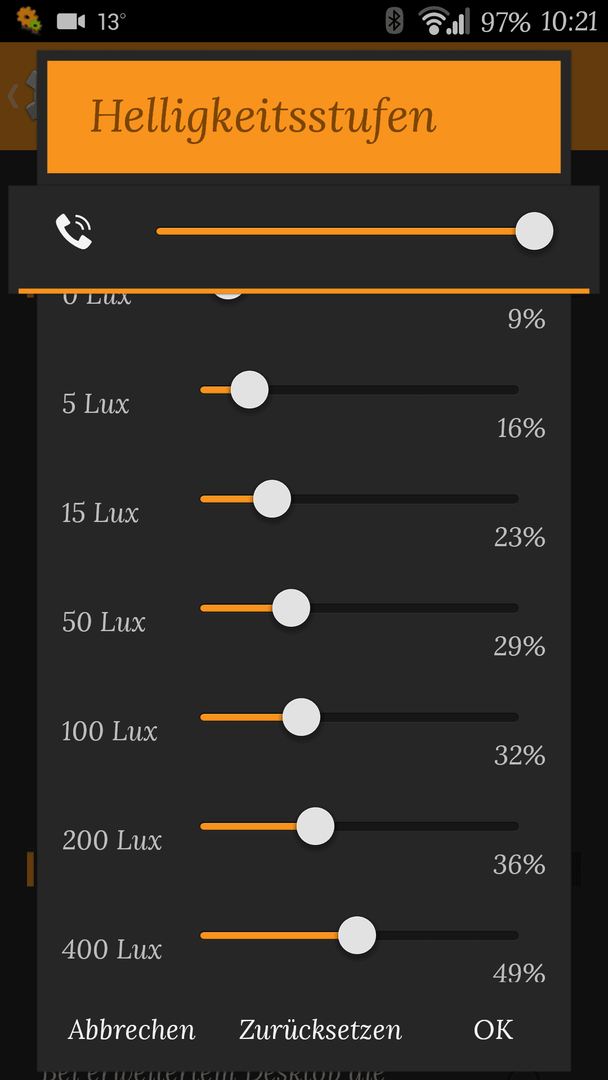Image resolution: width=608 pixels, height=1080 pixels.
Task: Tap the phone call volume icon
Action: (74, 231)
